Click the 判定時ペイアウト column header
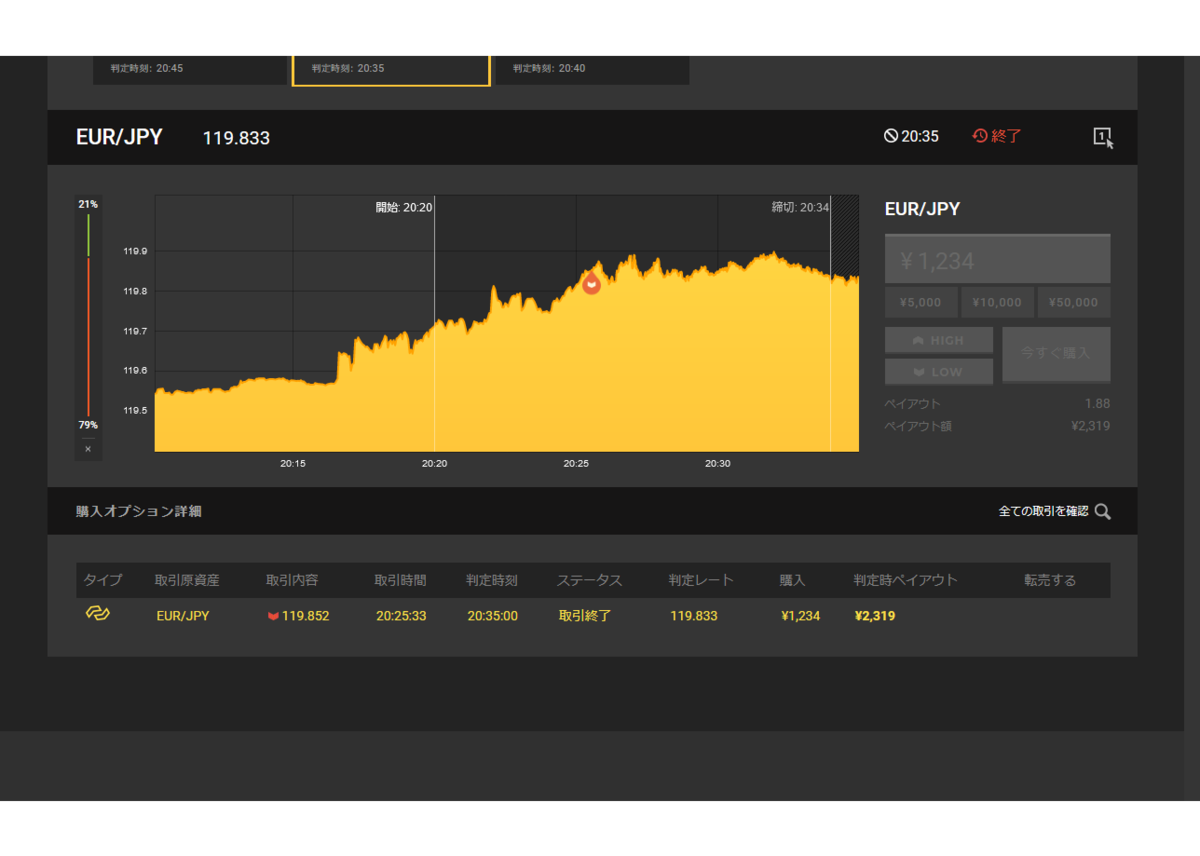This screenshot has width=1200, height=856. (905, 580)
